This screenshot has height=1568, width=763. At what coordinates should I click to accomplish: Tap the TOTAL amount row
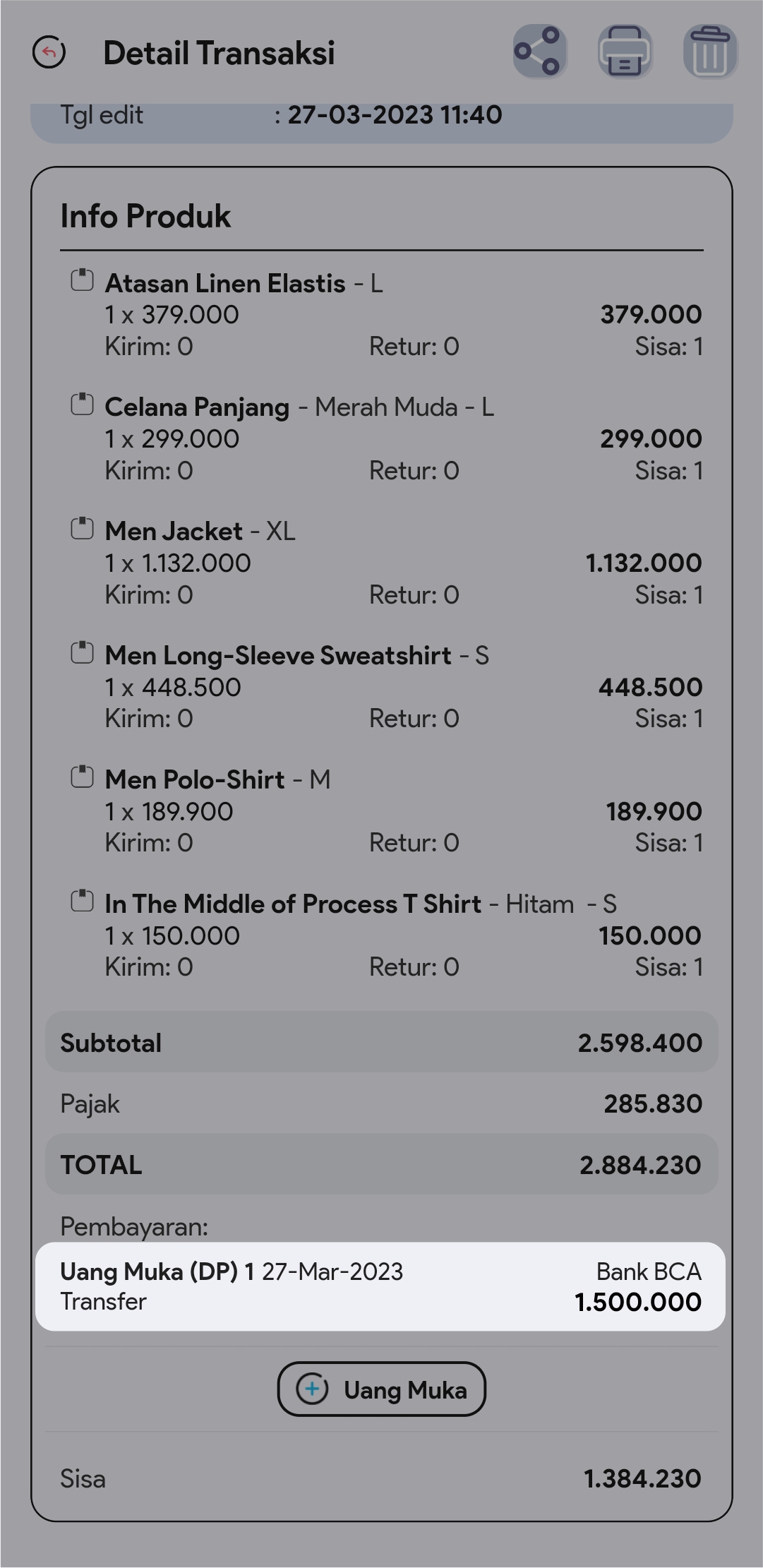tap(381, 1165)
